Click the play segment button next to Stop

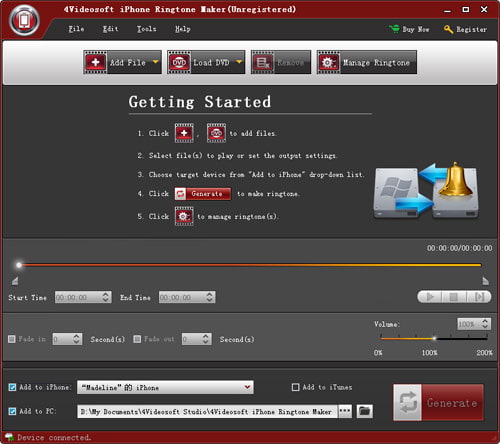pyautogui.click(x=479, y=297)
